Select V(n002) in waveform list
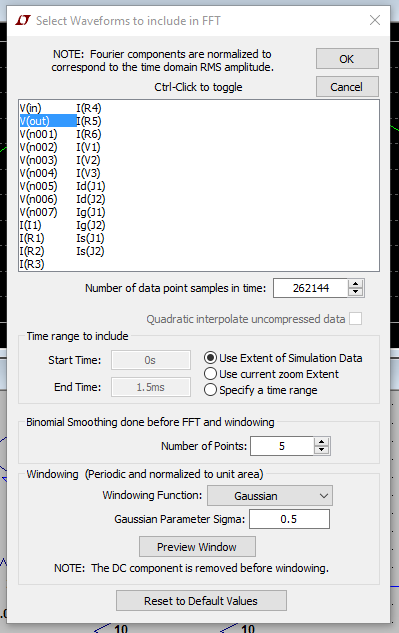 [x=38, y=147]
